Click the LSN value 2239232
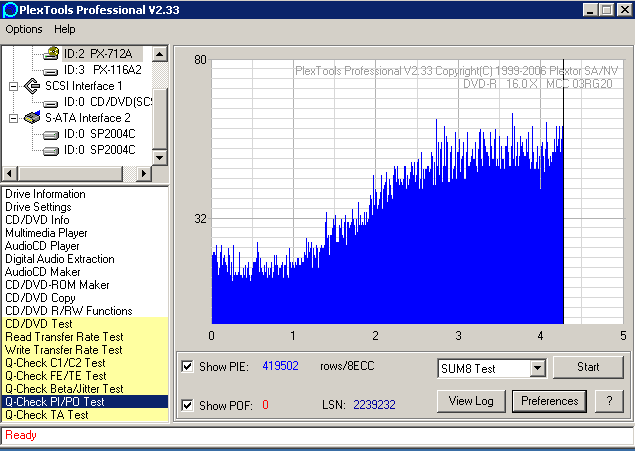 pyautogui.click(x=374, y=405)
